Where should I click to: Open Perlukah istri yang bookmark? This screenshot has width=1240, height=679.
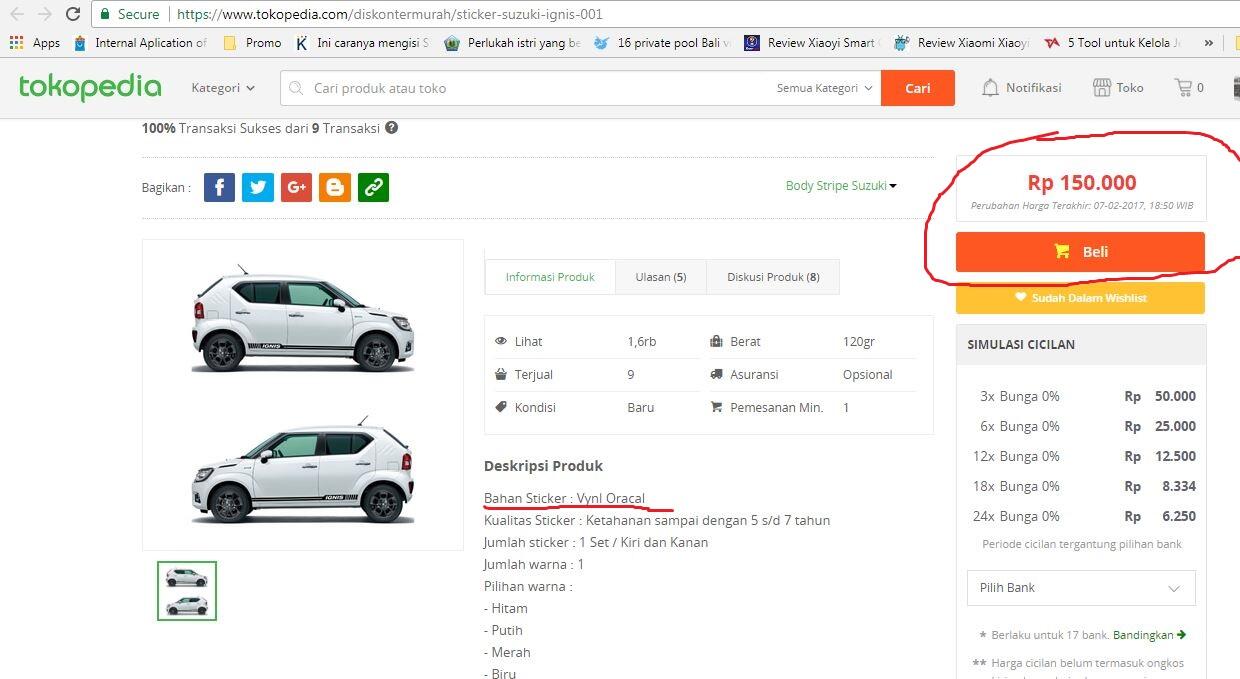point(513,43)
